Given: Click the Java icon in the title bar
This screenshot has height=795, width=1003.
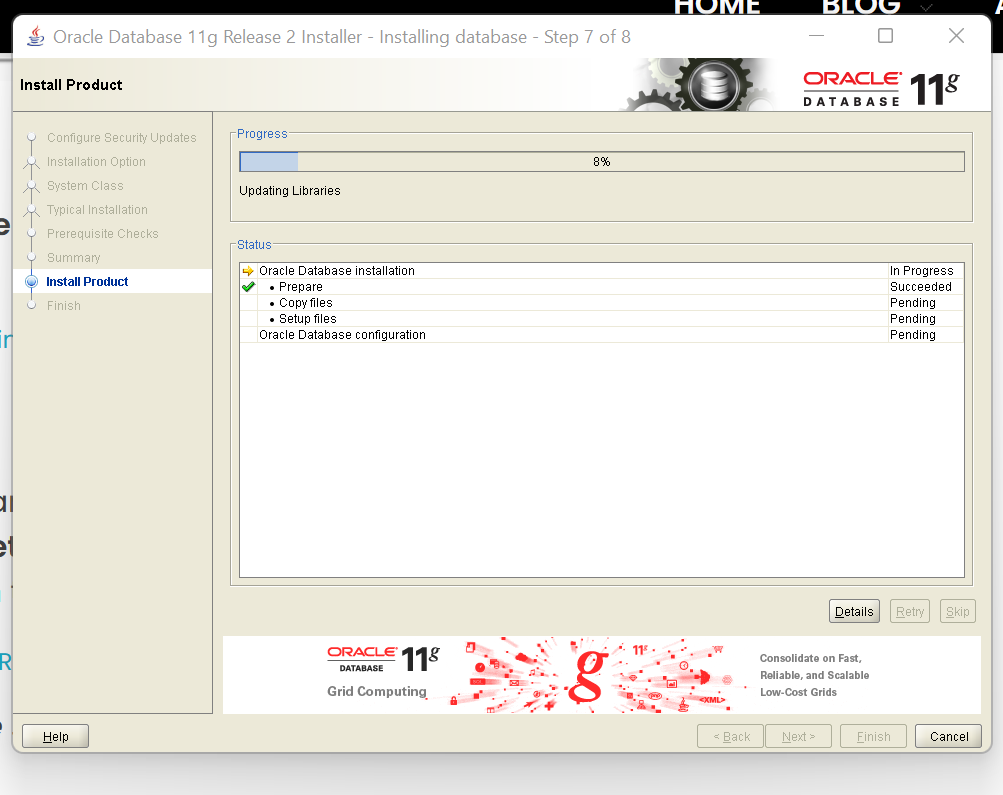Looking at the screenshot, I should pyautogui.click(x=36, y=36).
